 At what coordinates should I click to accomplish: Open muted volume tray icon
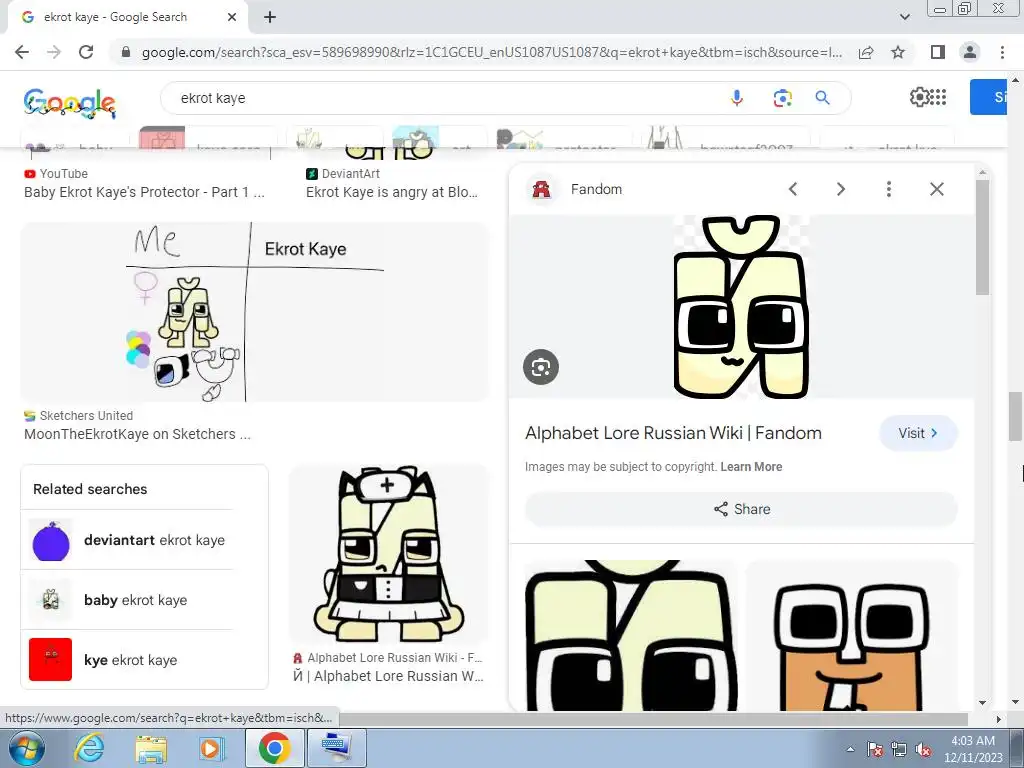(x=923, y=750)
